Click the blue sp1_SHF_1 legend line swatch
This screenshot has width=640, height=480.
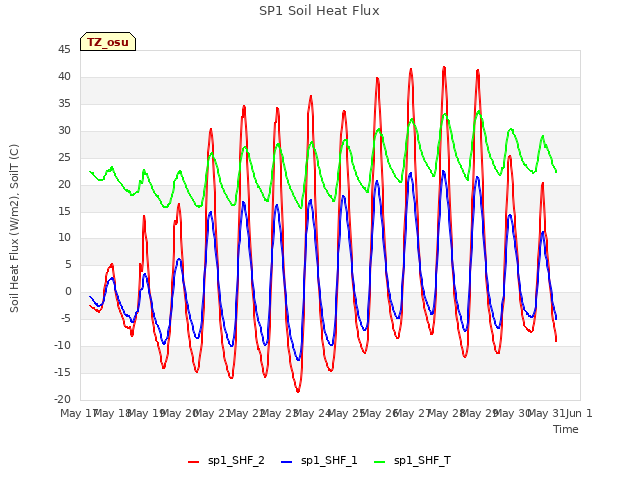pos(287,462)
